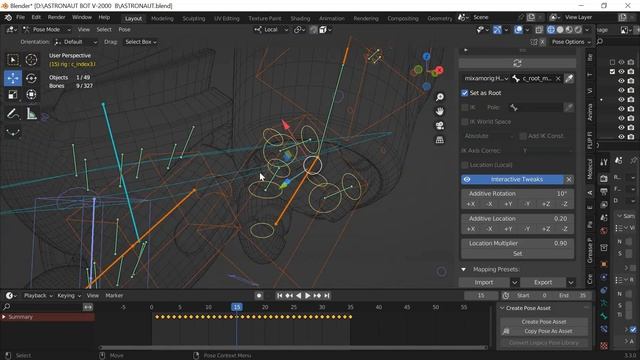Screen dimensions: 640x360
Task: Select the Rotate tool
Action: pos(31,78)
